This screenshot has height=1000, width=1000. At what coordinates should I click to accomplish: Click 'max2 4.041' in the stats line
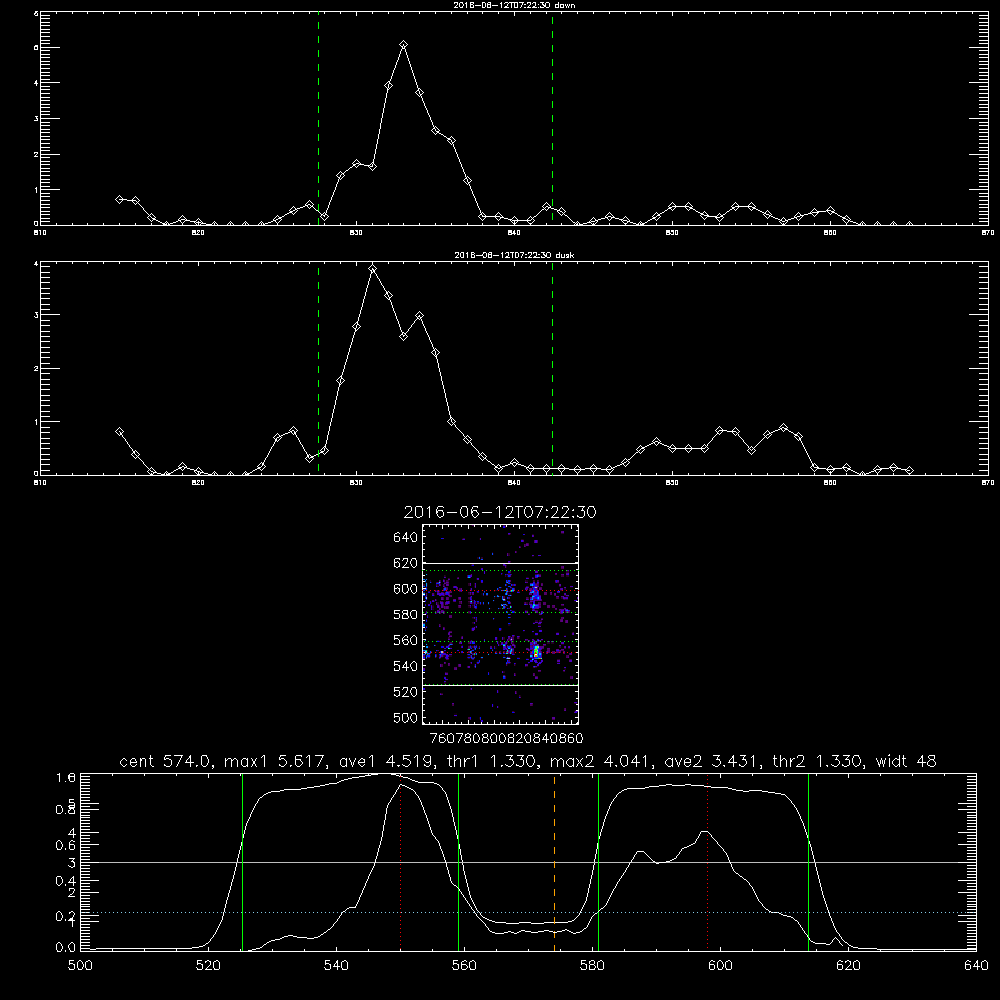coord(601,761)
